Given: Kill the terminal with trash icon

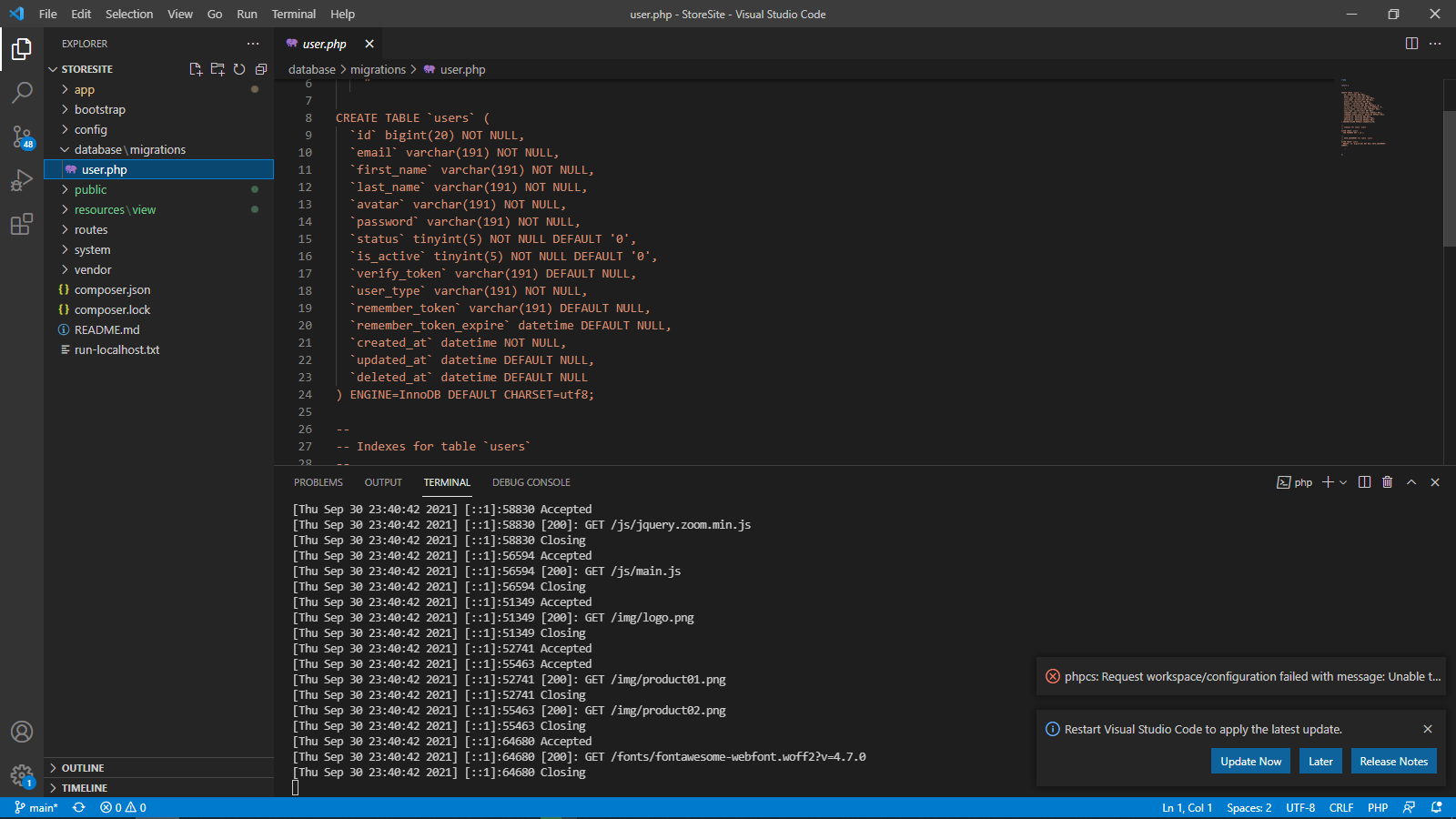Looking at the screenshot, I should [x=1387, y=482].
